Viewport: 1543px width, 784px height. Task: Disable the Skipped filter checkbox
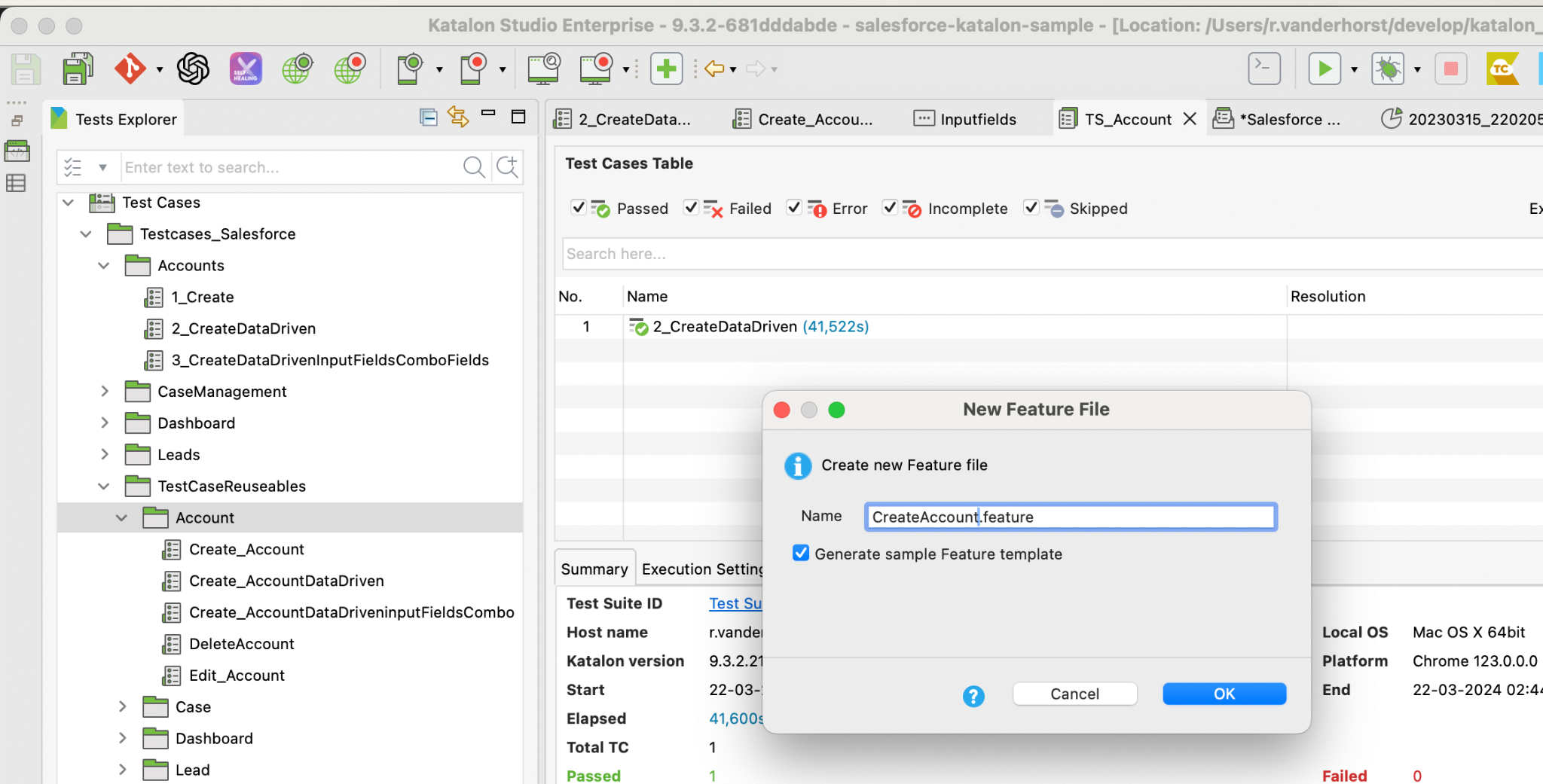coord(1031,208)
